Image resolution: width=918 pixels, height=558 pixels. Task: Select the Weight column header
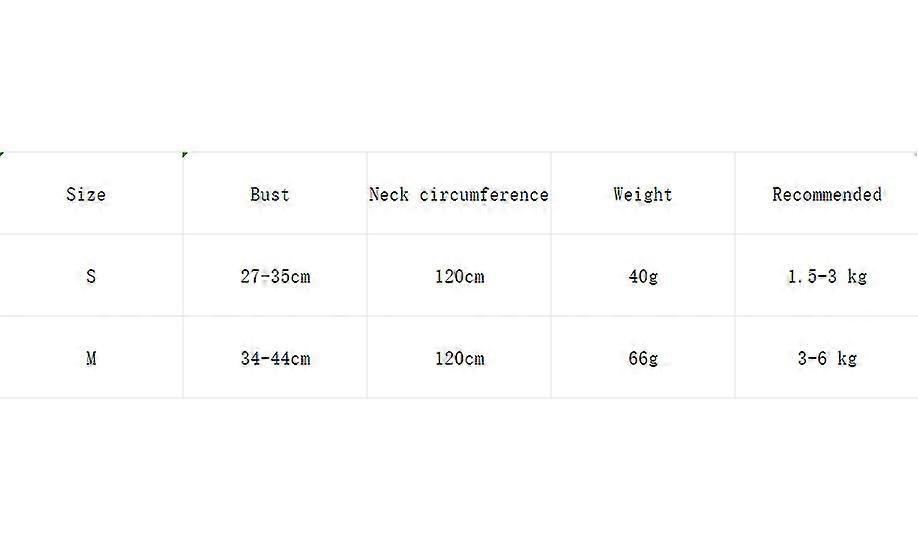coord(643,194)
